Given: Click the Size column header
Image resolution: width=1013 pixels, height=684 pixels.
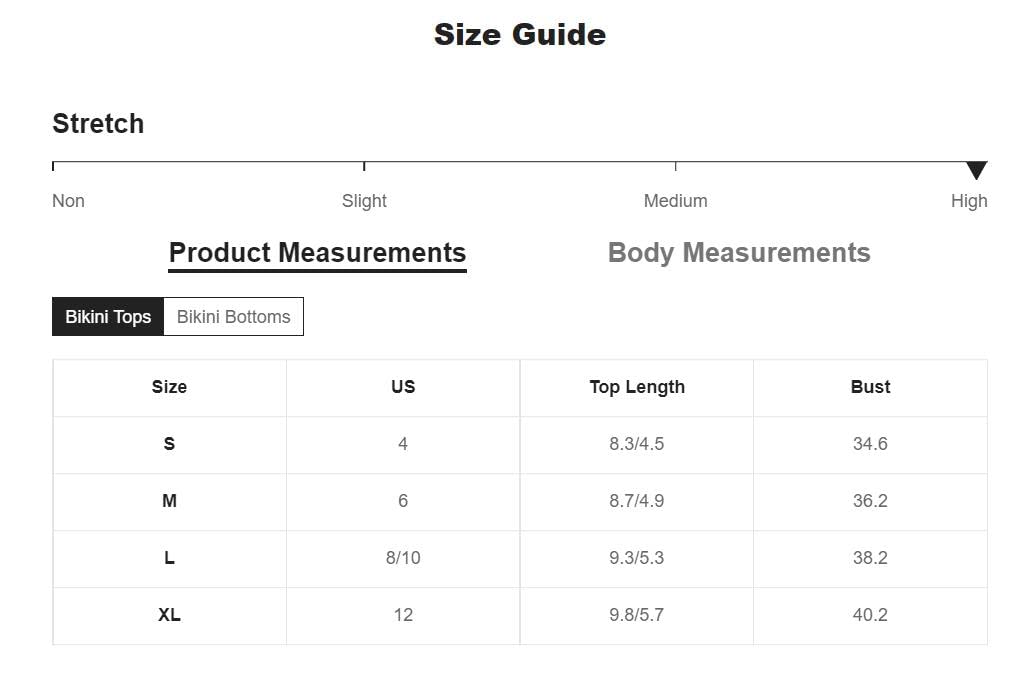Looking at the screenshot, I should [x=169, y=387].
